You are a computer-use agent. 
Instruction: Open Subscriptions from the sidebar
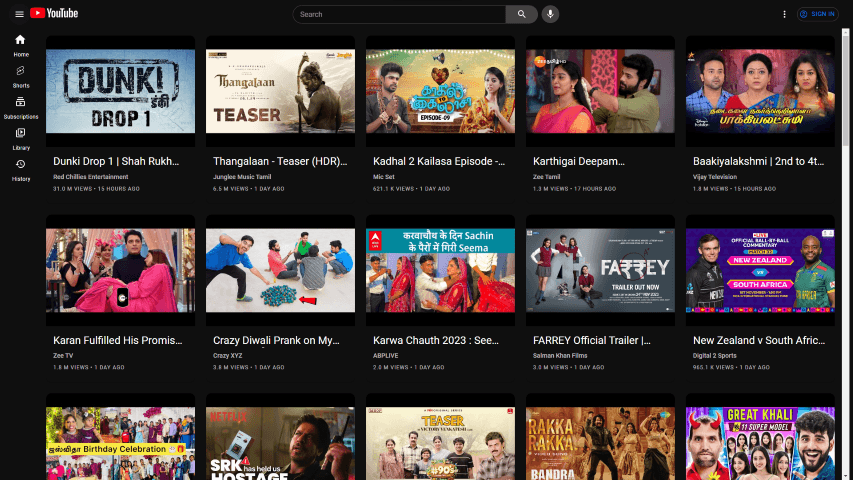pos(20,108)
